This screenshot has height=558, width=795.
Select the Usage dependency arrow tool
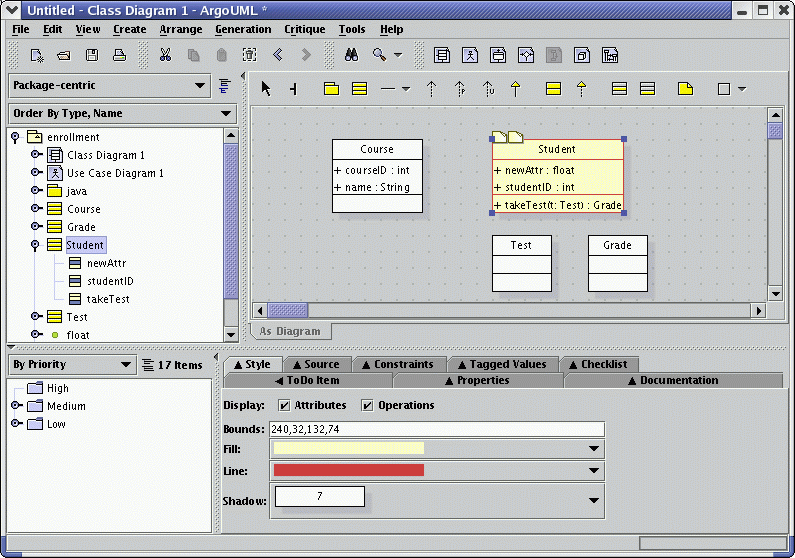[488, 89]
